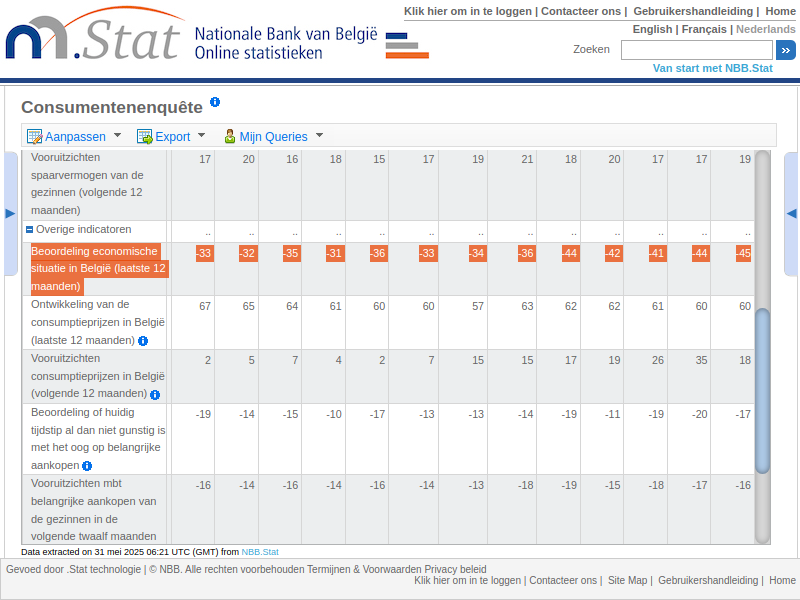
Task: Open the Mijn Queries menu
Action: pyautogui.click(x=319, y=136)
